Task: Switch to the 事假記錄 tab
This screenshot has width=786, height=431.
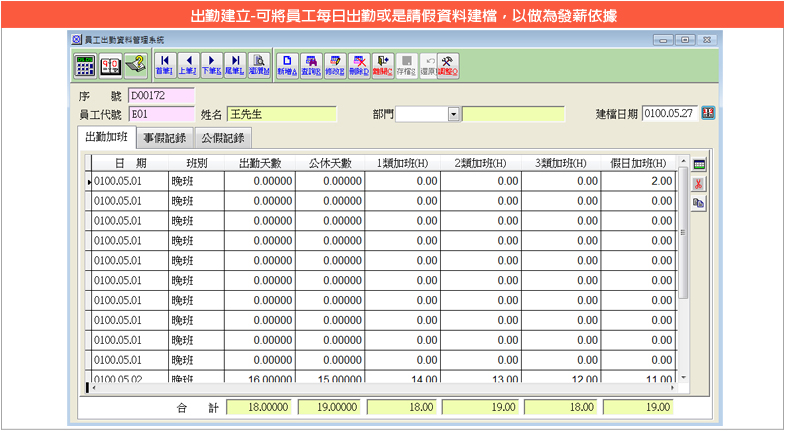Action: tap(164, 138)
